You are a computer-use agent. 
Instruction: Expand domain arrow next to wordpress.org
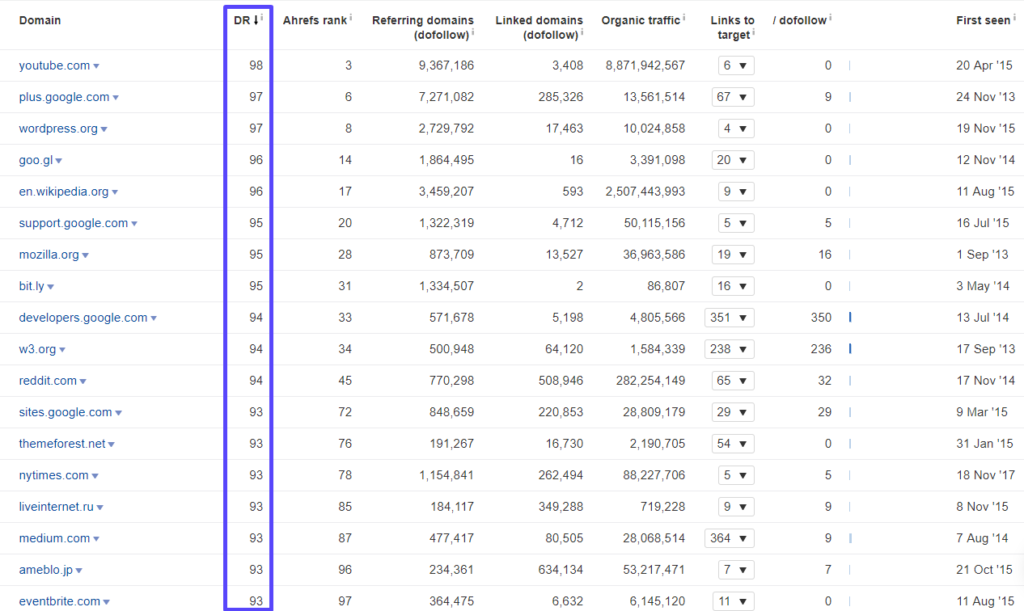click(x=104, y=130)
